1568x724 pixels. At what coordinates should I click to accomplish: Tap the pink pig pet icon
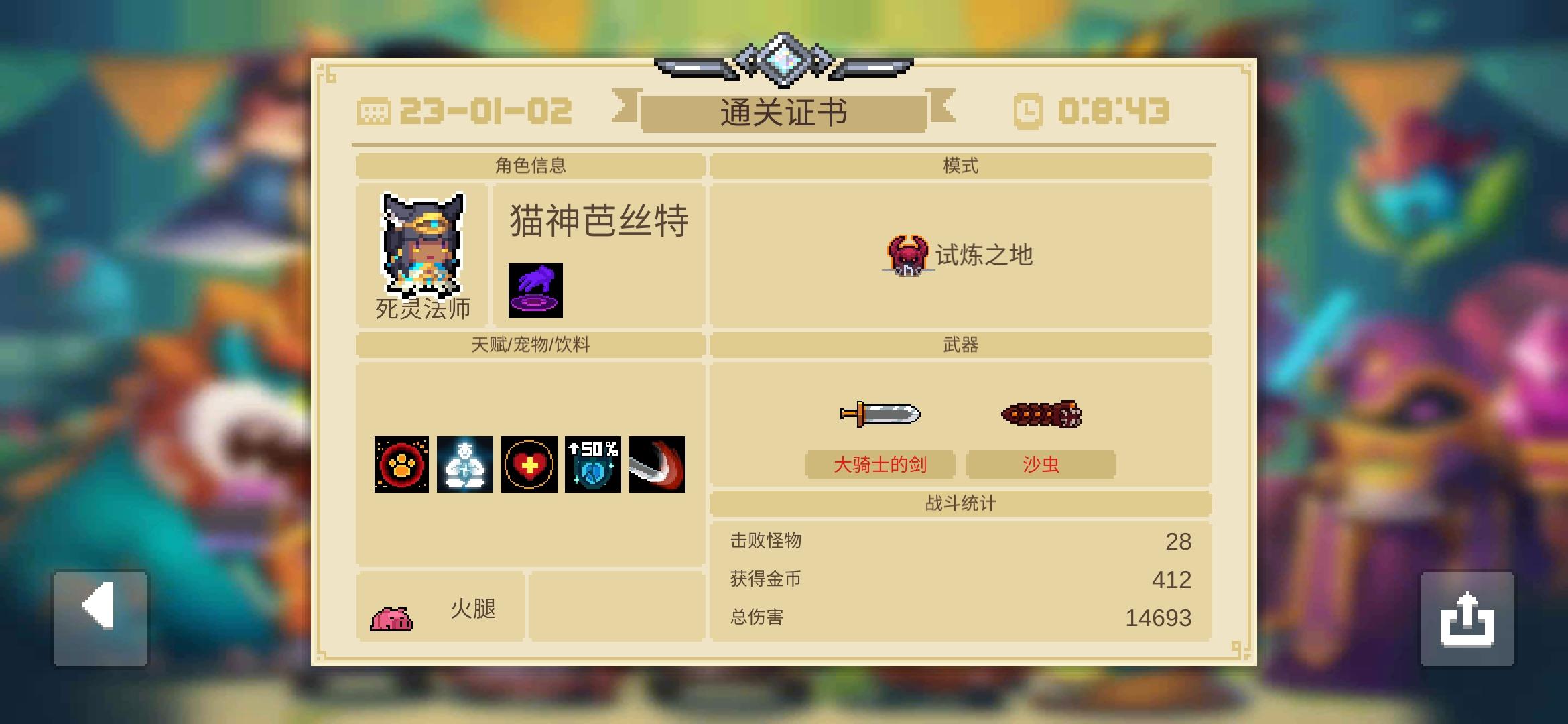click(x=391, y=619)
